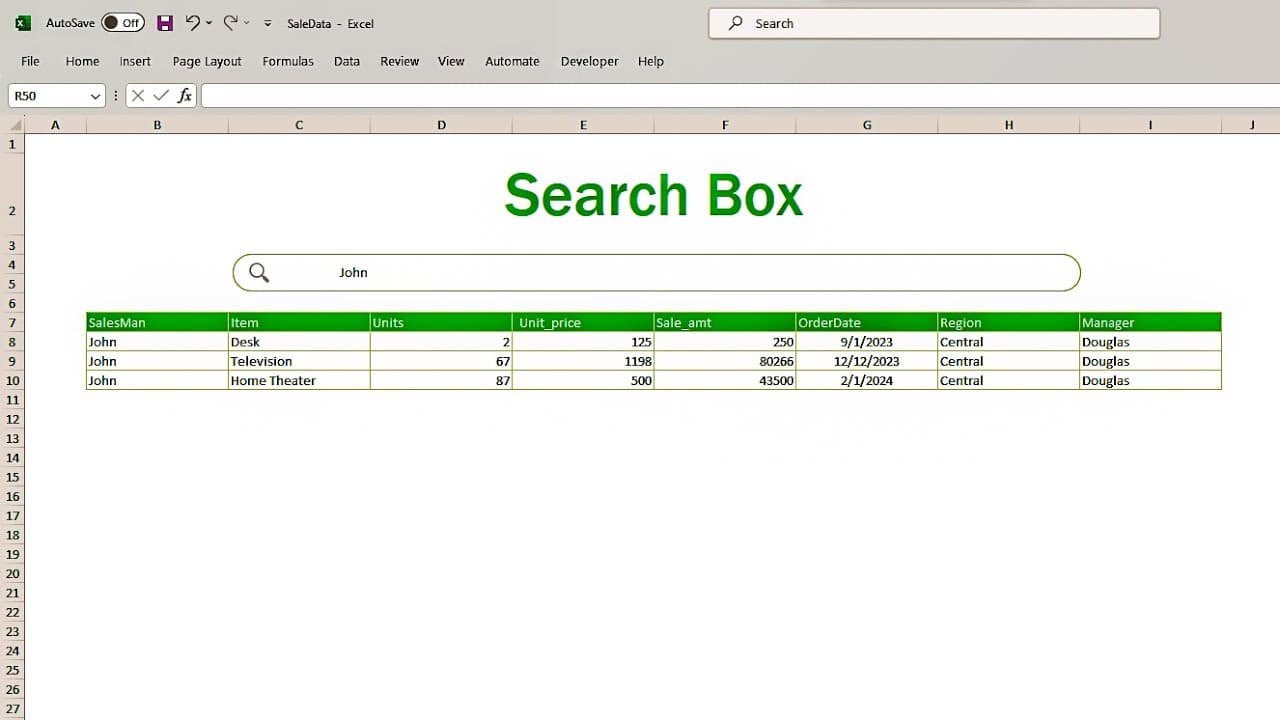Click the 12/12/2023 order date cell
Screen dimensions: 1280x720
[867, 361]
